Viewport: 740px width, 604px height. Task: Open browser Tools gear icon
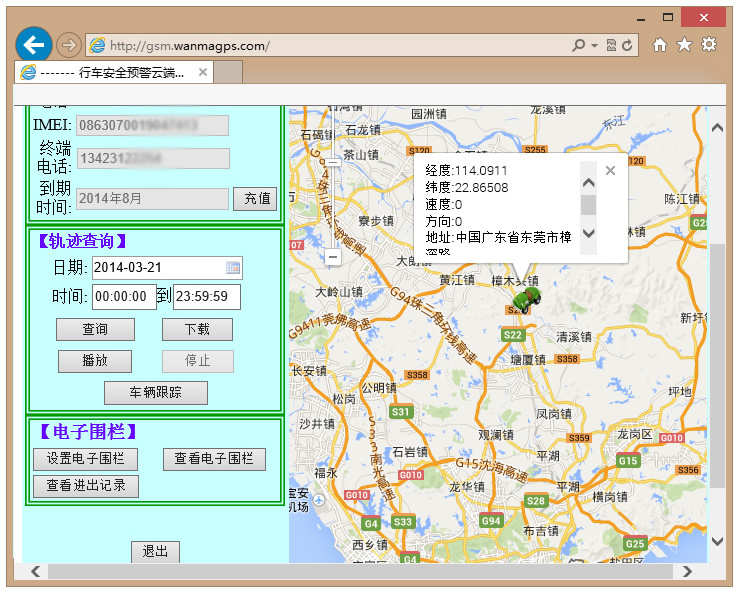709,45
